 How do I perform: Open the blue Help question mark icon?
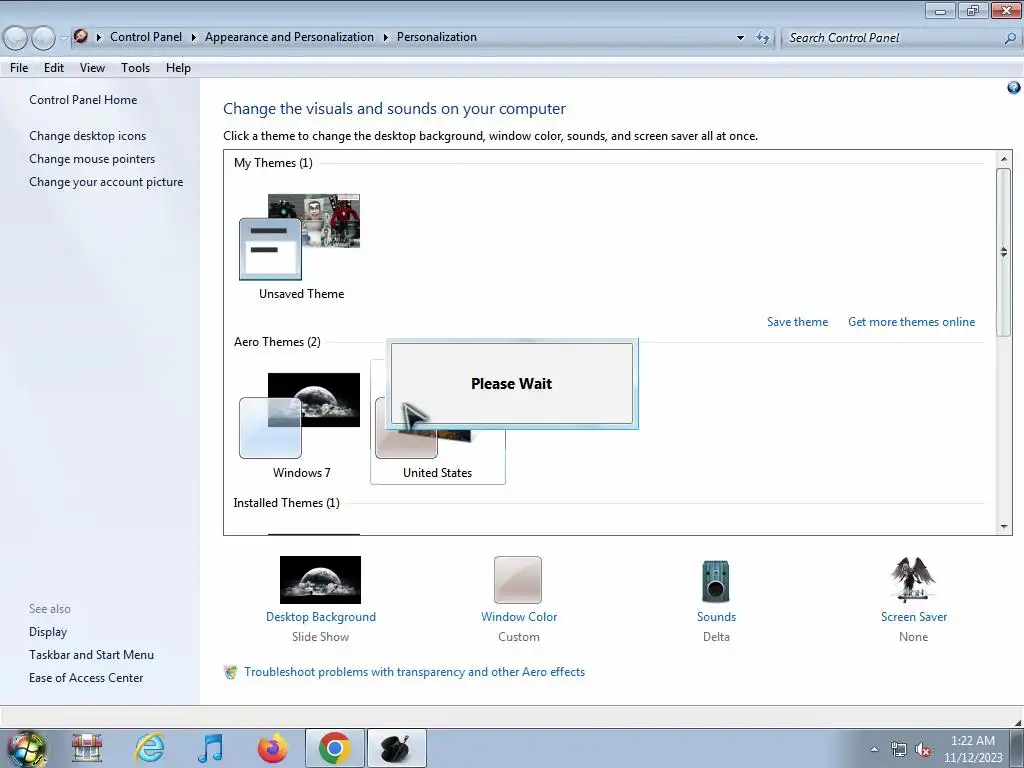tap(1014, 88)
